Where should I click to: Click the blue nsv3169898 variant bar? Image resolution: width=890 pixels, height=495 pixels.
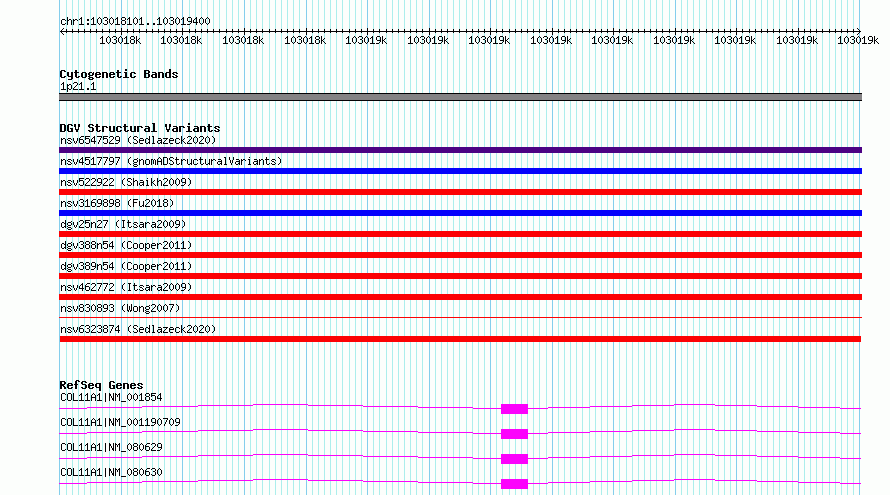(460, 213)
